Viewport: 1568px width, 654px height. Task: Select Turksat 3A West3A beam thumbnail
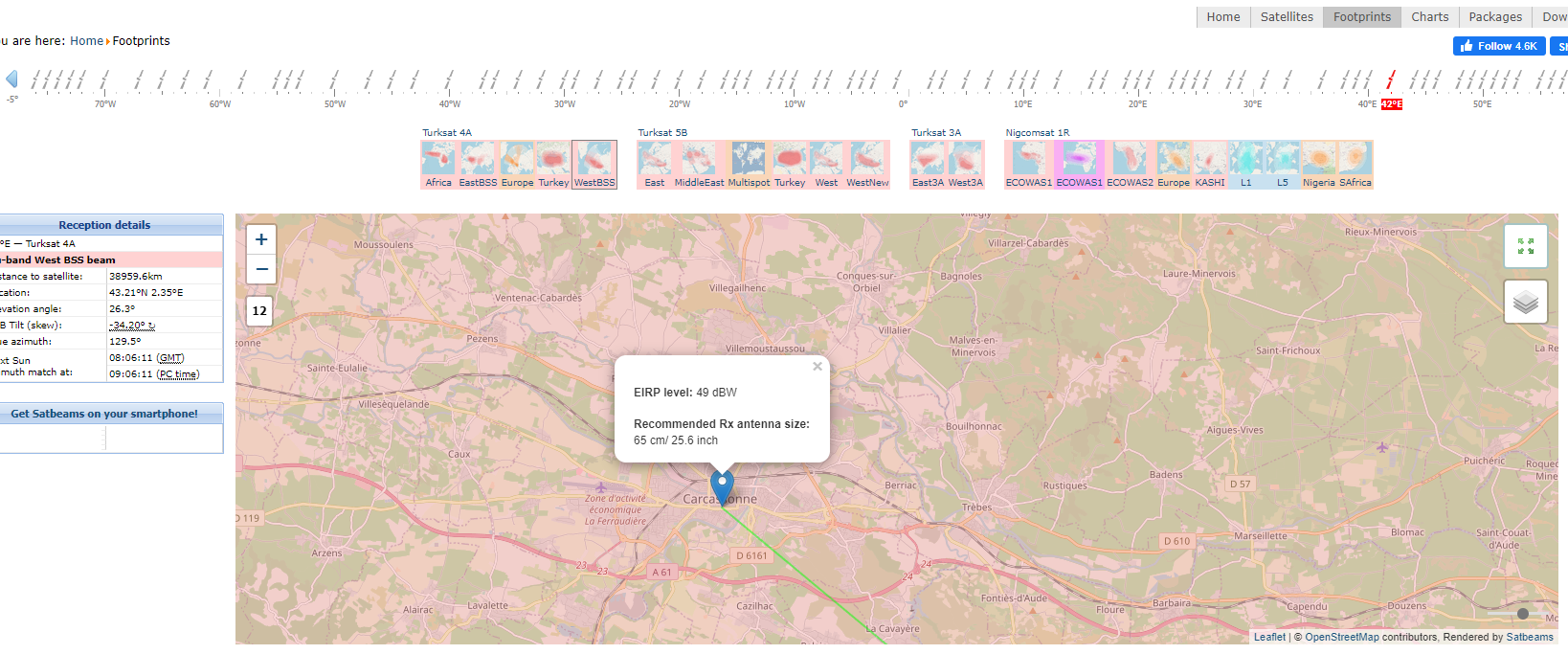click(965, 165)
